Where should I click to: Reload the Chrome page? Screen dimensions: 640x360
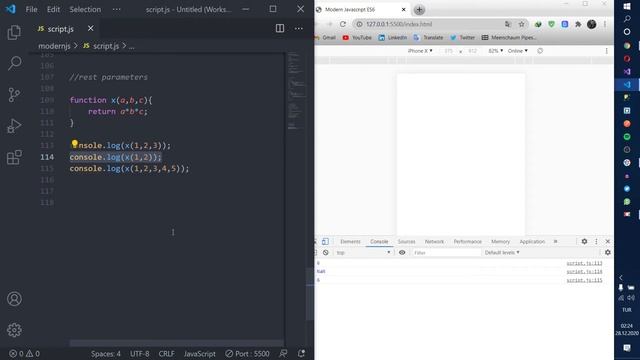coord(343,24)
